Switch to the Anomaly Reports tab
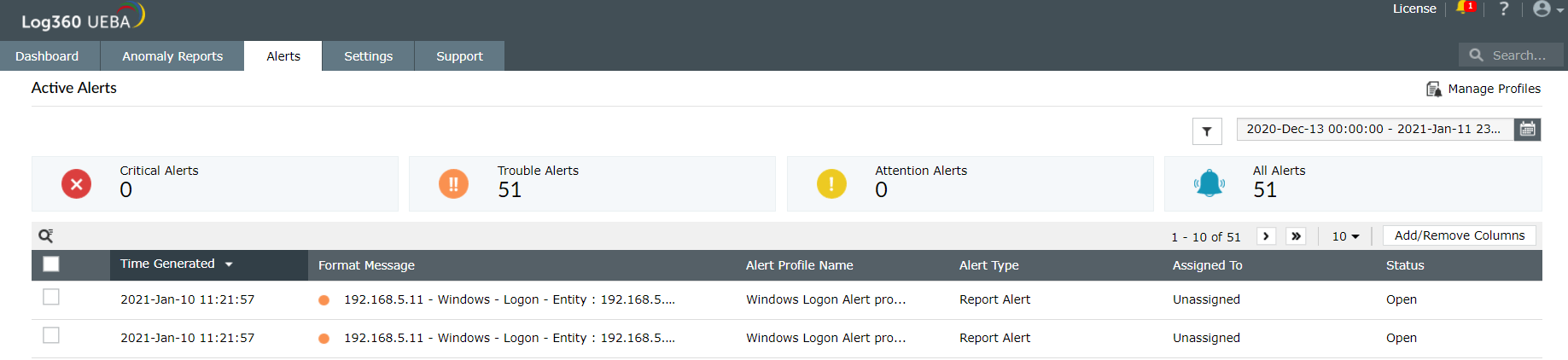 [x=172, y=56]
